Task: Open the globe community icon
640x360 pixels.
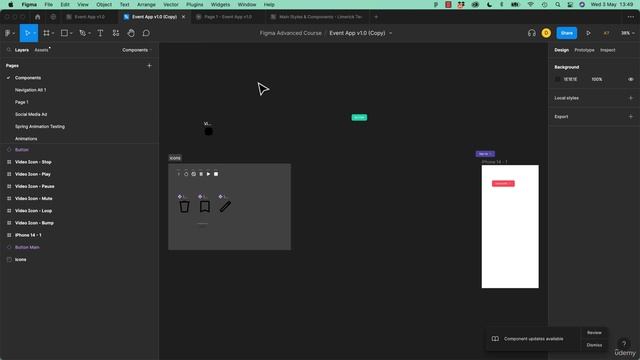Action: [53, 17]
